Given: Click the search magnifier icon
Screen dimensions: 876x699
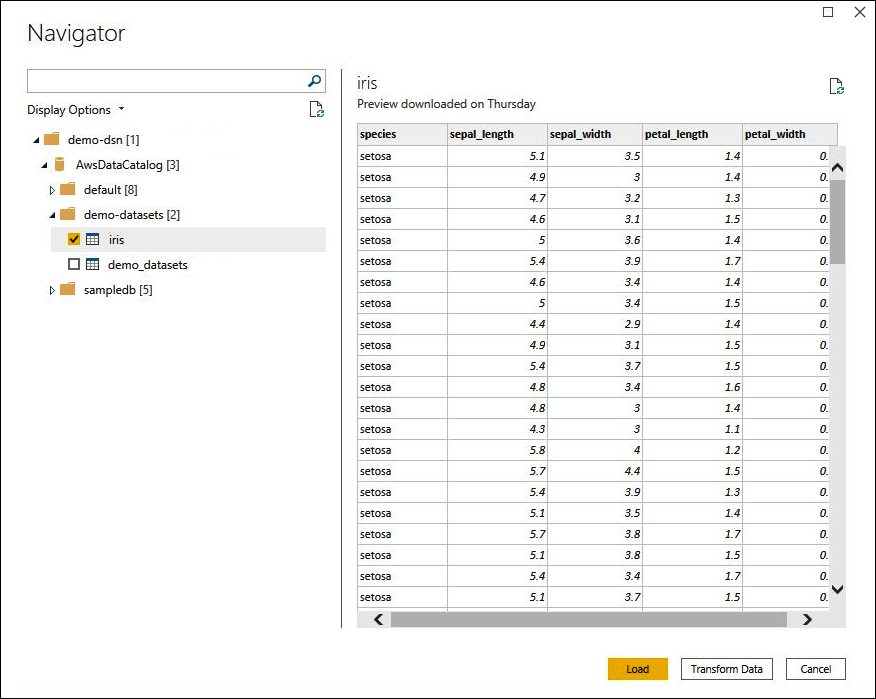Looking at the screenshot, I should click(x=314, y=81).
